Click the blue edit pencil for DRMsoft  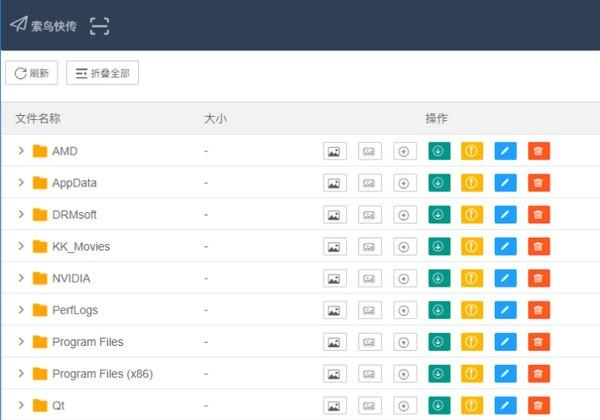click(505, 215)
